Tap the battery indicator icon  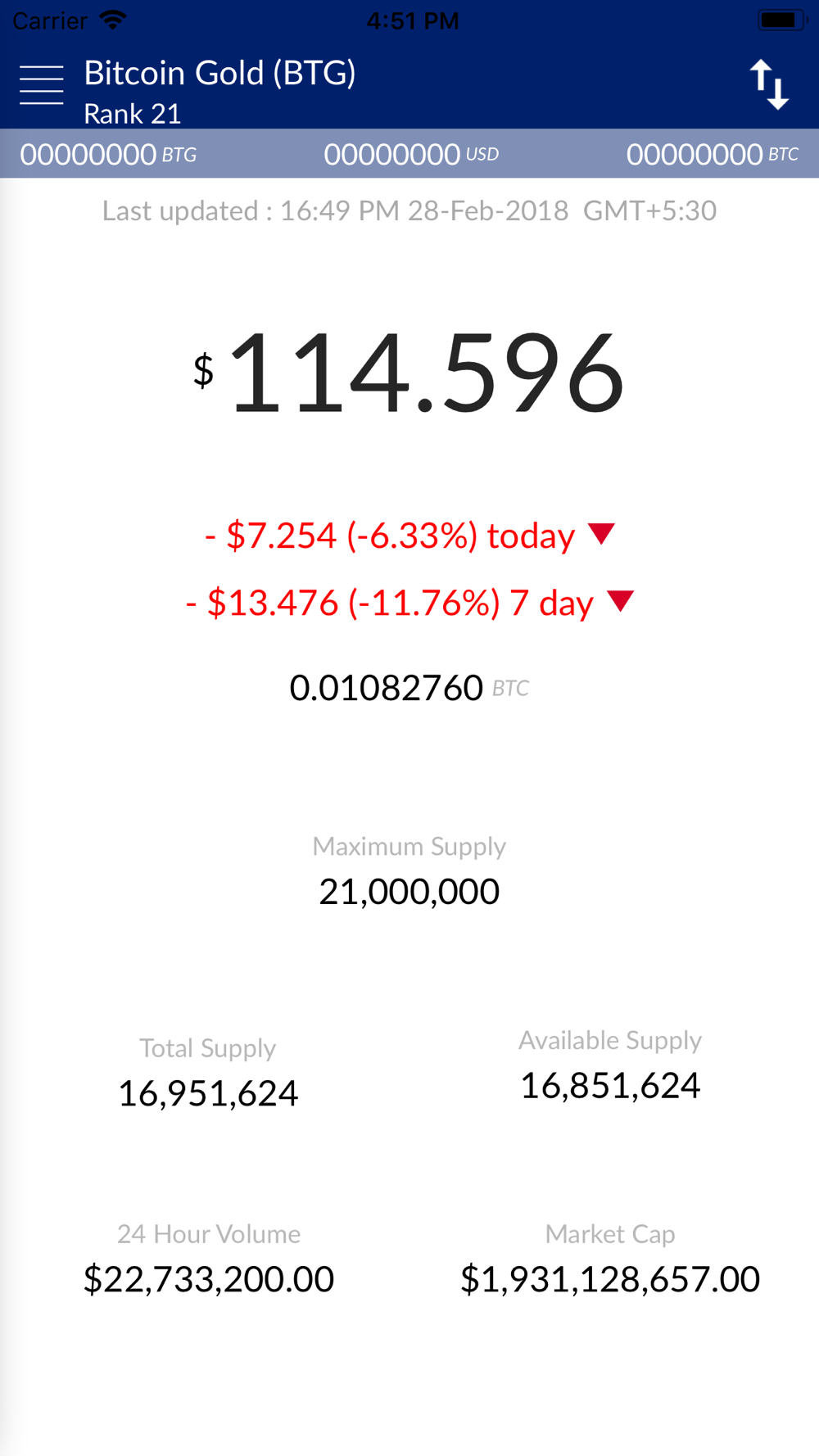click(x=781, y=20)
